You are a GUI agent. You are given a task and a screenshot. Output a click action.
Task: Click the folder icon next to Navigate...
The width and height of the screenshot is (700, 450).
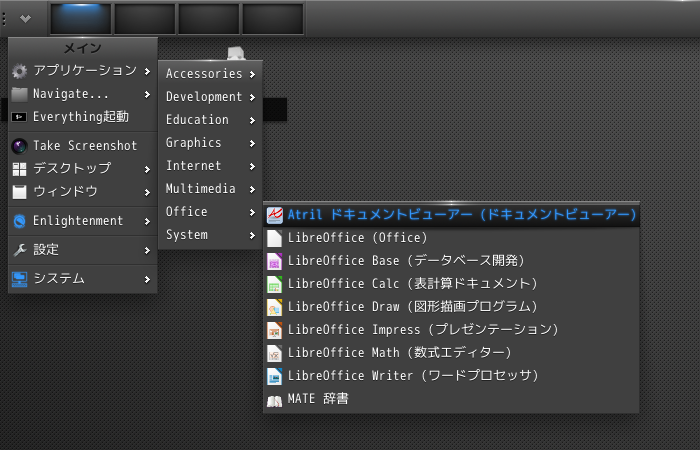click(x=19, y=94)
